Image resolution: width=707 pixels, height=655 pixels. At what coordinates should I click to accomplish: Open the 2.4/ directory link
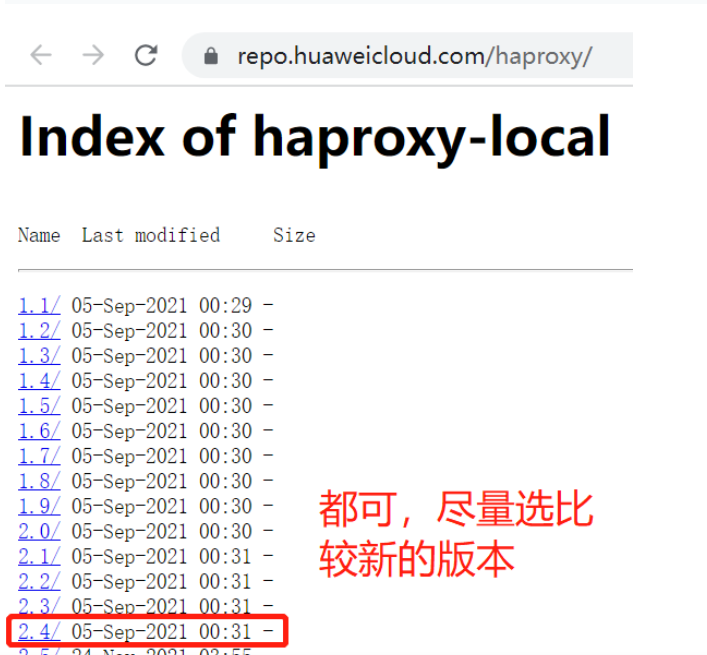(x=39, y=632)
